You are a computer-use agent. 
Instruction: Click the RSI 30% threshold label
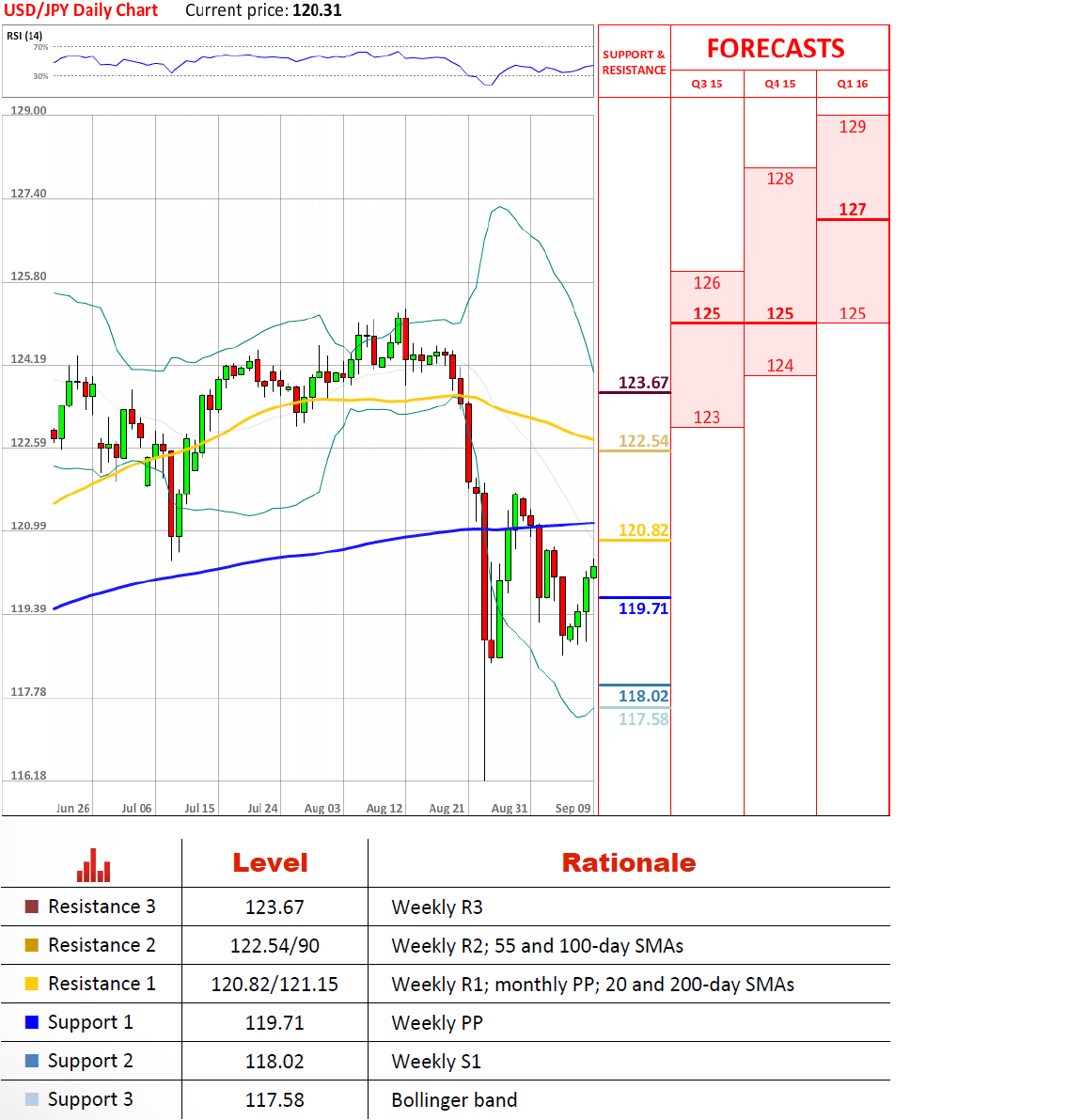(40, 76)
